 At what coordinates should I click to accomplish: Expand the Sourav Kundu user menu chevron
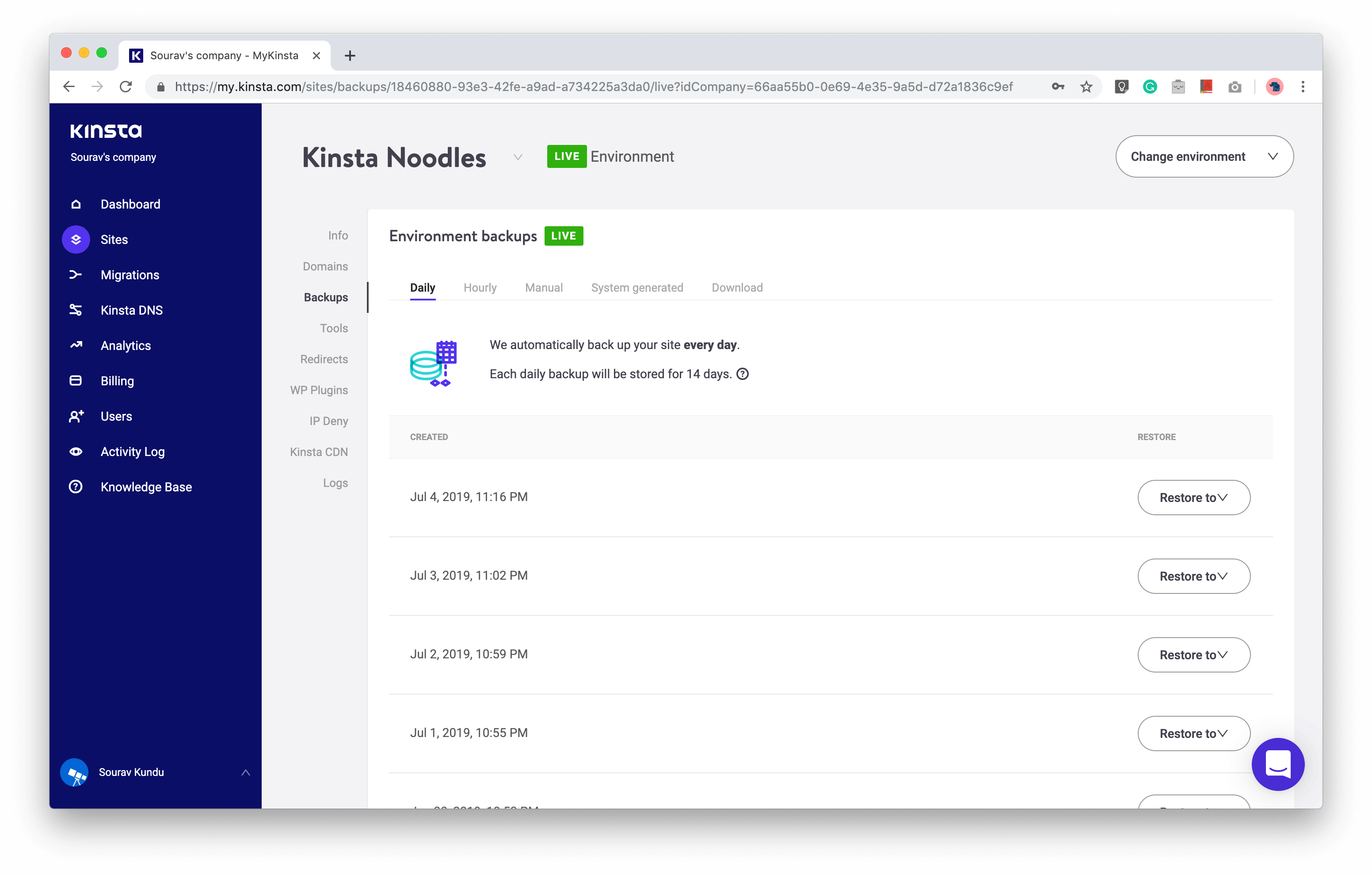[246, 772]
